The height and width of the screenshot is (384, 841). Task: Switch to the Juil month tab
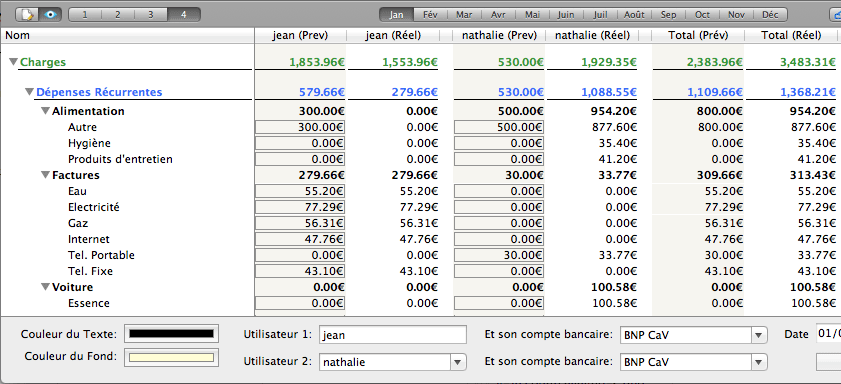click(x=600, y=14)
